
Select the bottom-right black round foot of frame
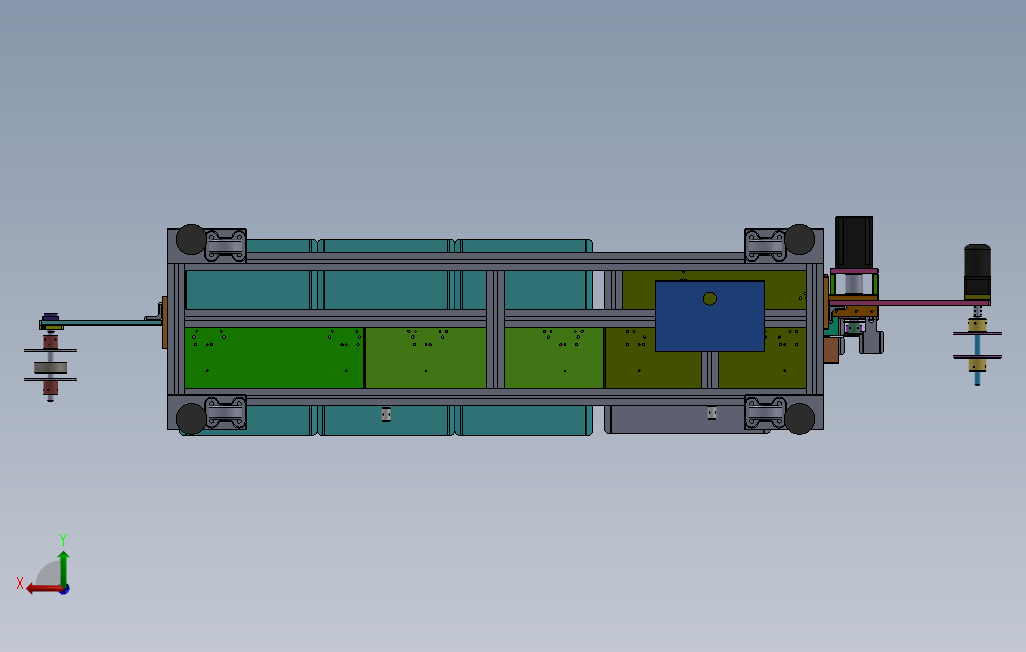pos(800,419)
